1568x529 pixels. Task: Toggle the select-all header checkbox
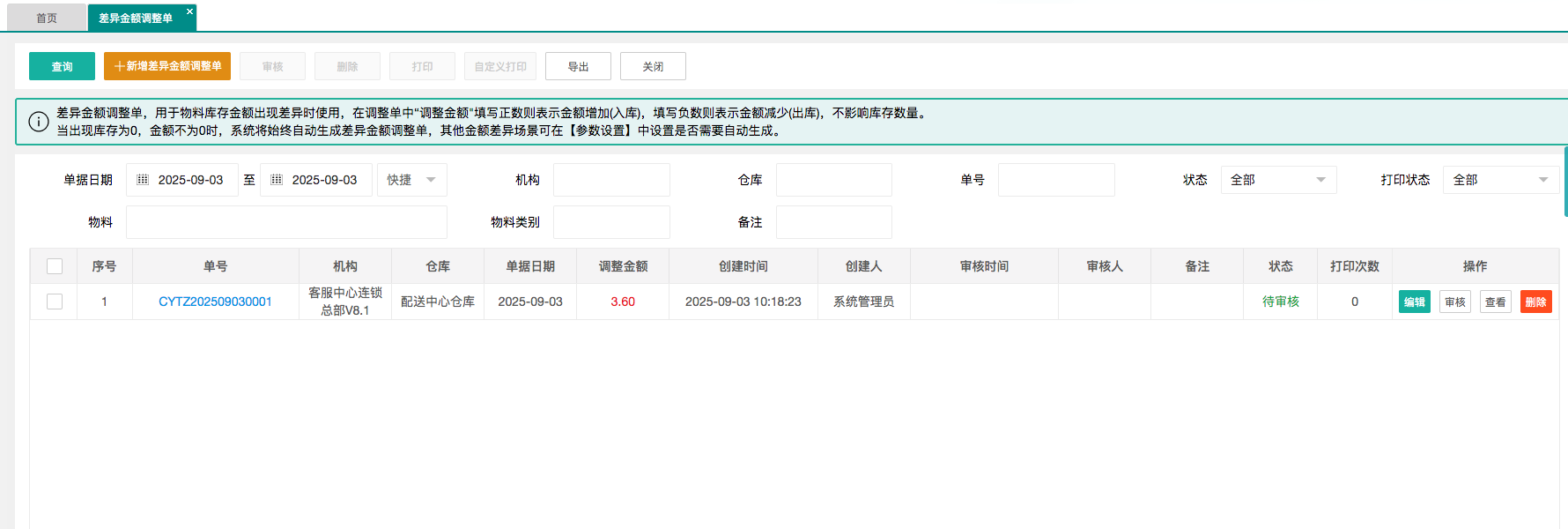click(x=55, y=266)
